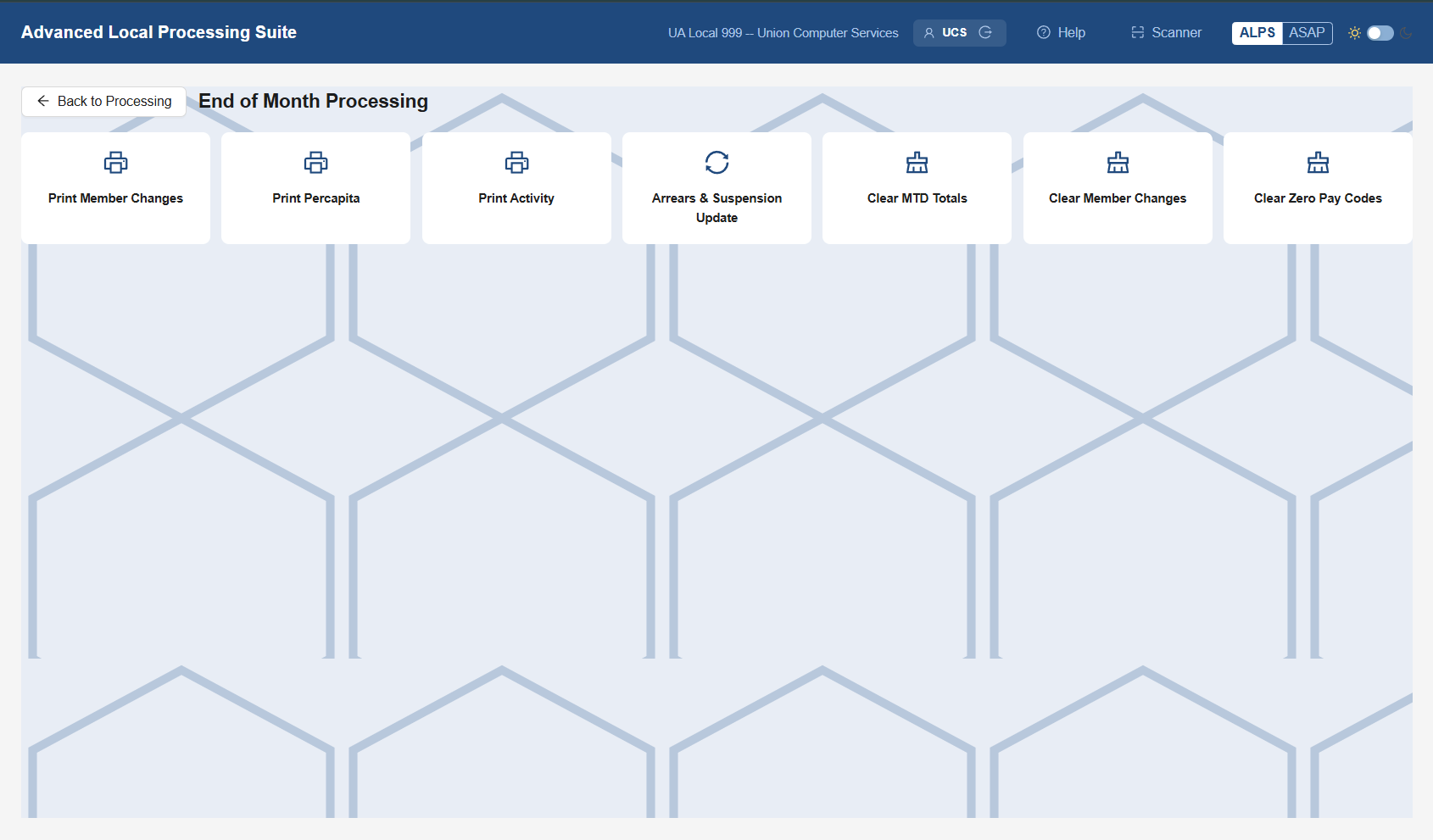Select the Clear MTD Totals label
Screen dimensions: 1433x840
pos(917,198)
